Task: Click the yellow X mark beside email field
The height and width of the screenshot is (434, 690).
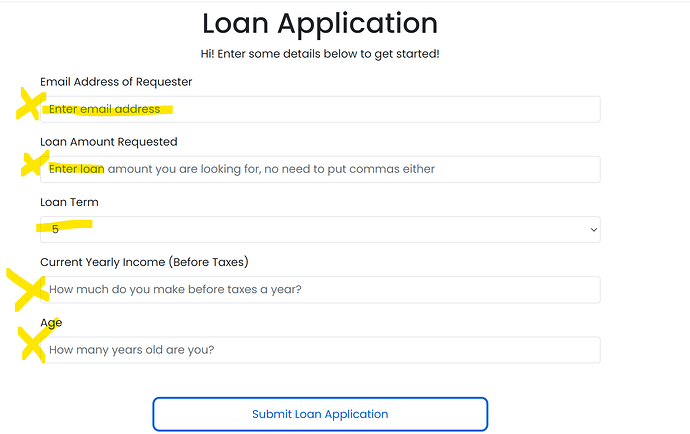Action: pos(30,104)
